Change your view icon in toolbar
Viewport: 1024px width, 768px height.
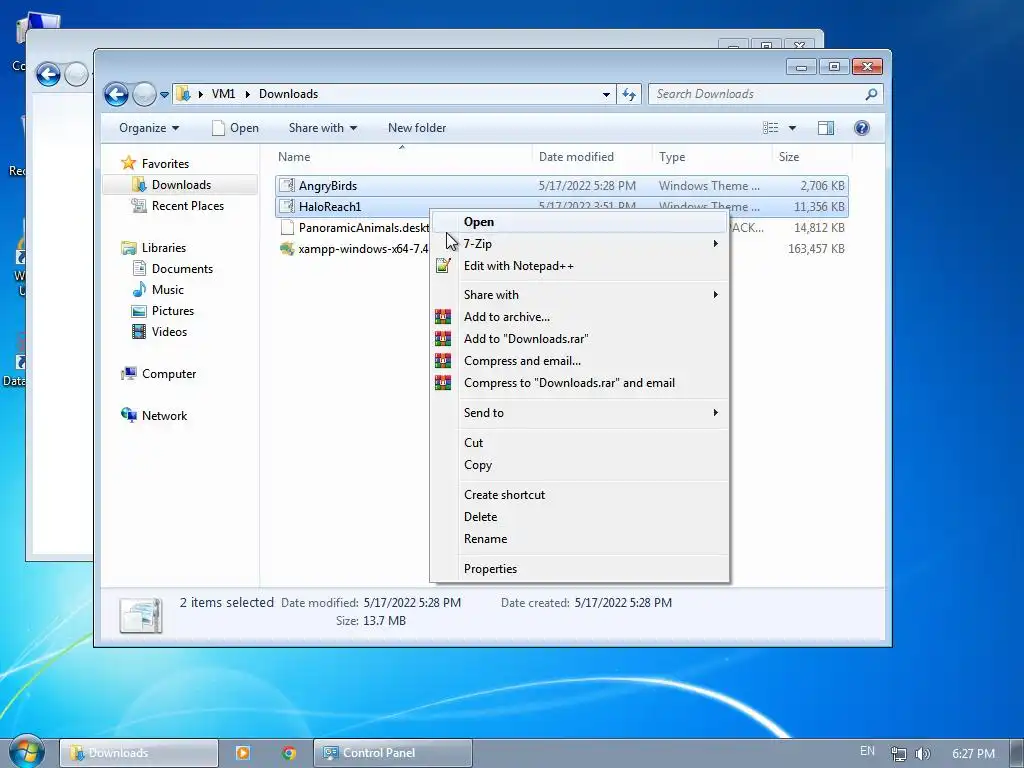[x=771, y=128]
